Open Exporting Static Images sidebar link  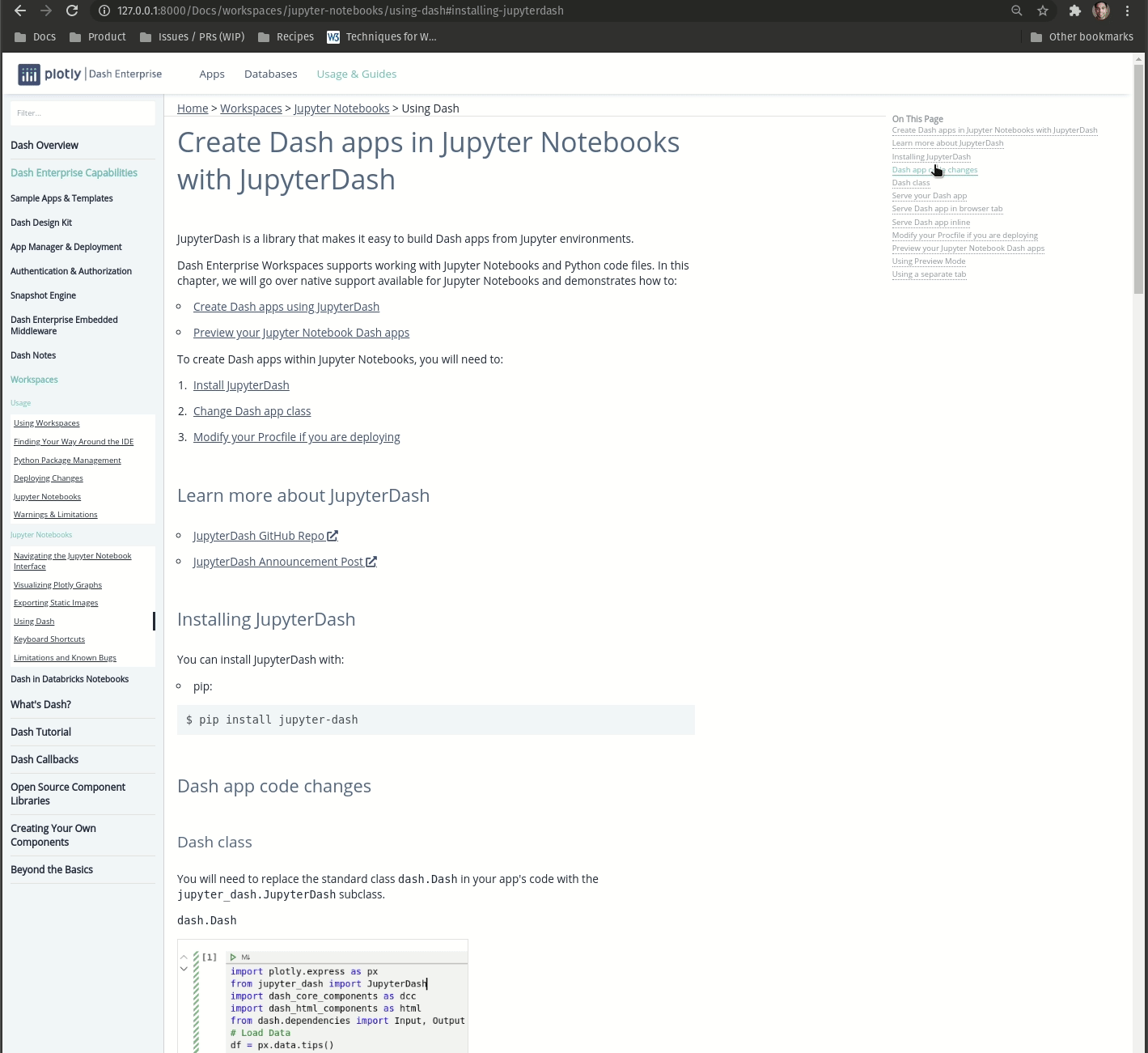point(56,603)
